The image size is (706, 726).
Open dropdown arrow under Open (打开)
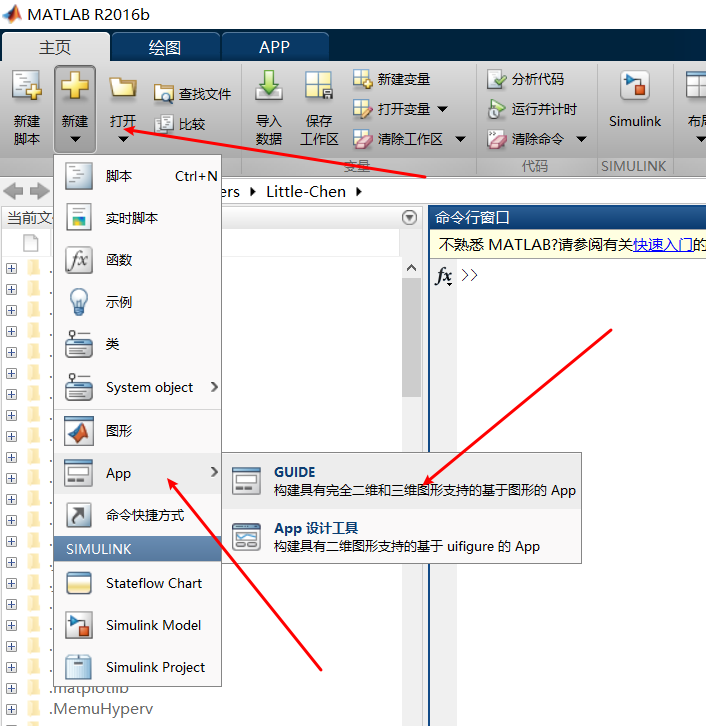123,139
